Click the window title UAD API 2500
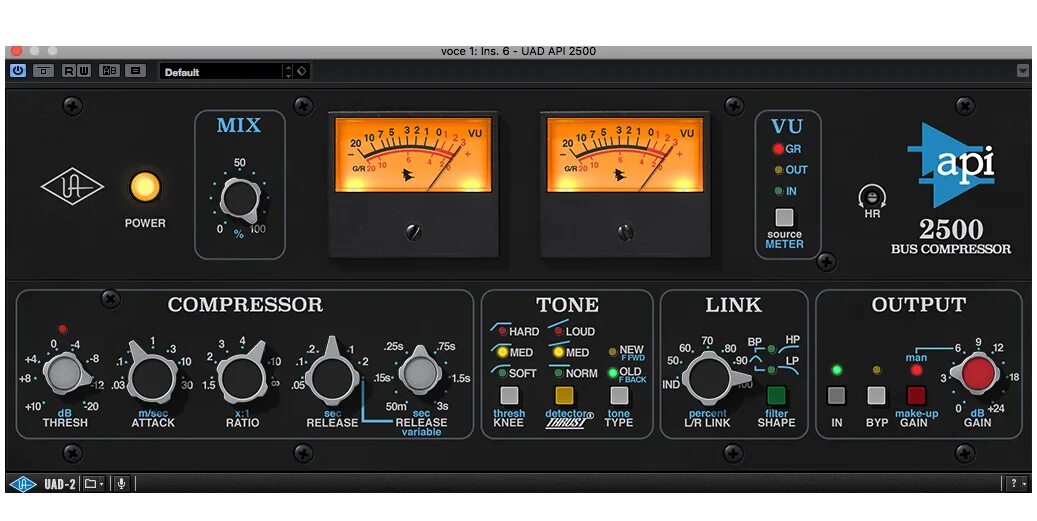Screen dimensions: 1037x521 (x=518, y=51)
